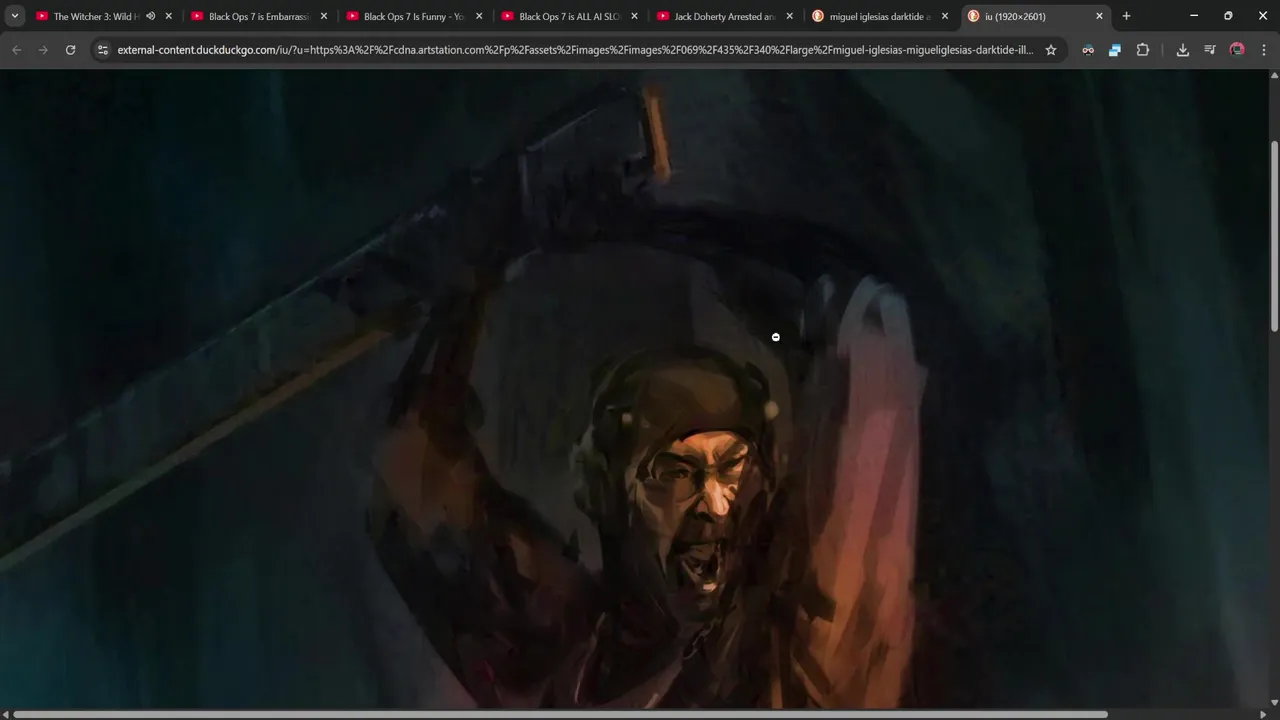Close Black Ops 7 is ALL AI SLOP tab
This screenshot has width=1280, height=720.
coord(634,16)
